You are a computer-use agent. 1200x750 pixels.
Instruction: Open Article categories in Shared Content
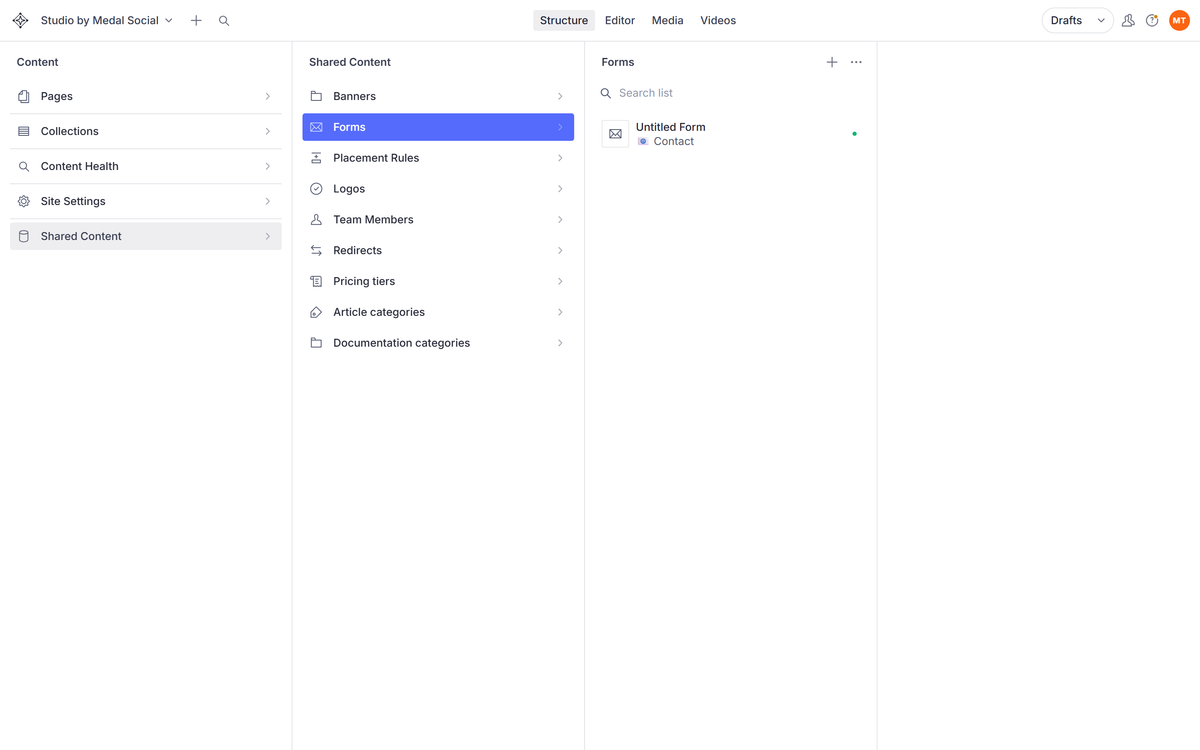tap(438, 313)
